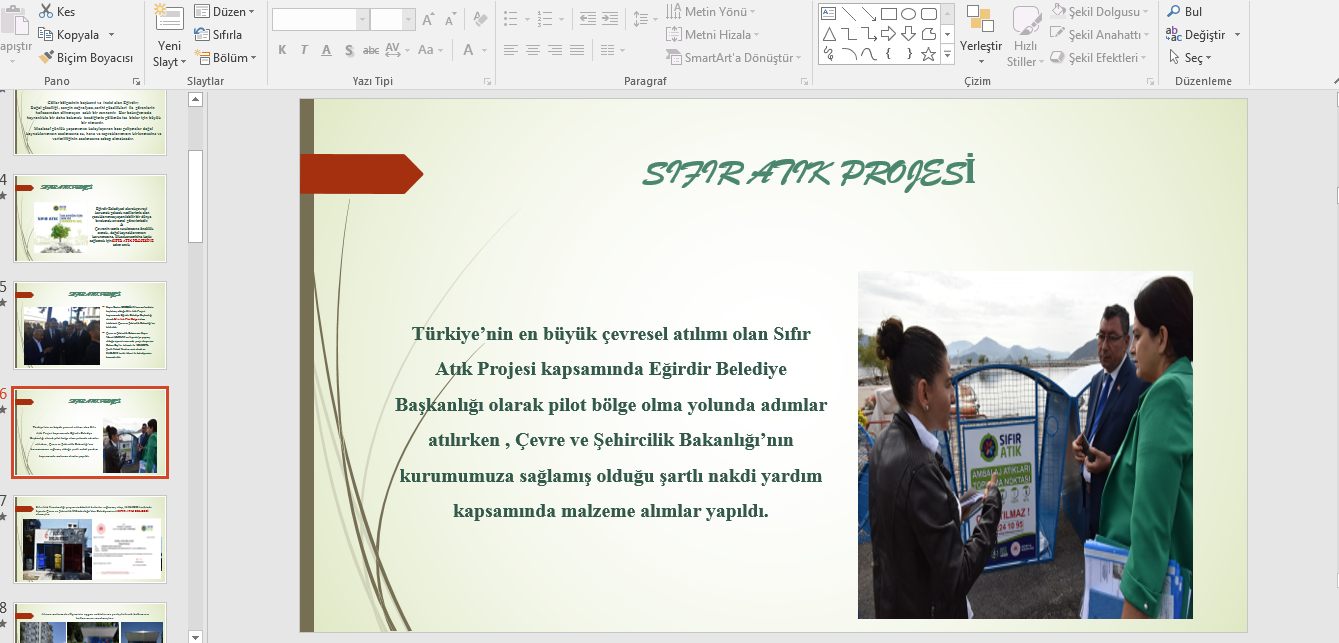The width and height of the screenshot is (1339, 643).
Task: Click the Yeni Slayt new slide icon
Action: coord(169,18)
